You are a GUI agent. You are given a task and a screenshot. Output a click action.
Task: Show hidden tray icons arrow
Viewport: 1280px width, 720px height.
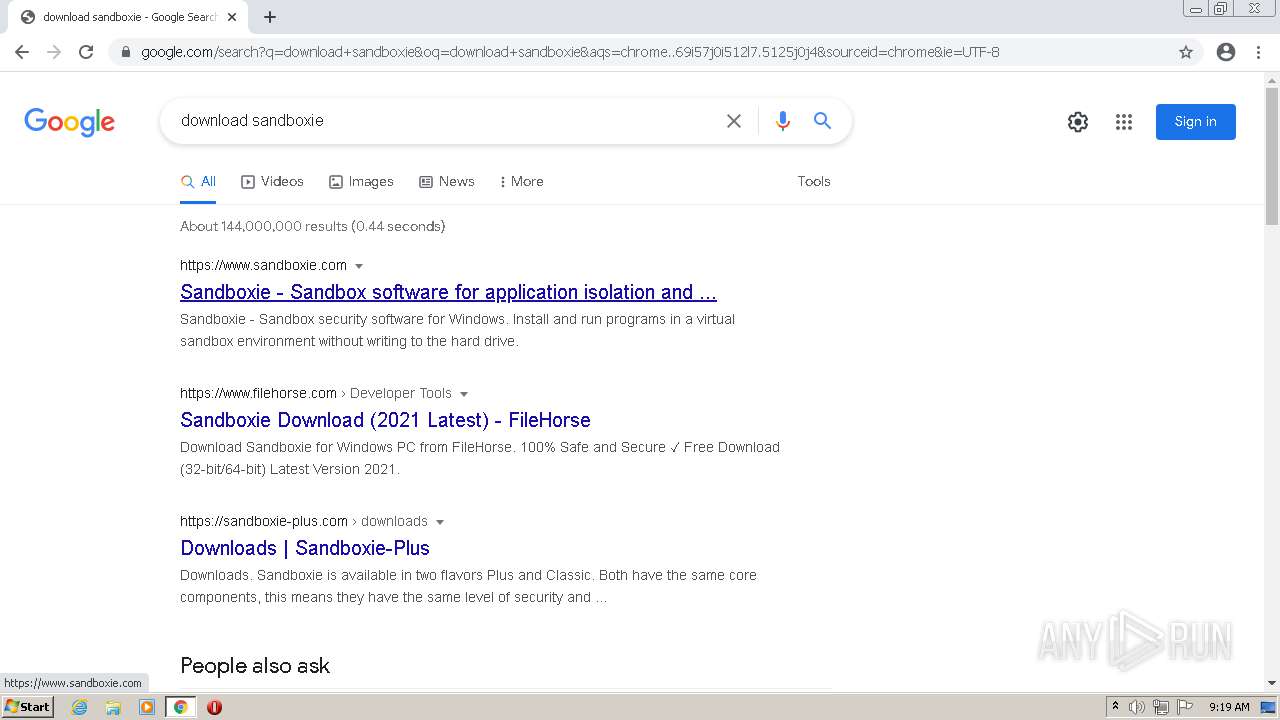1115,707
